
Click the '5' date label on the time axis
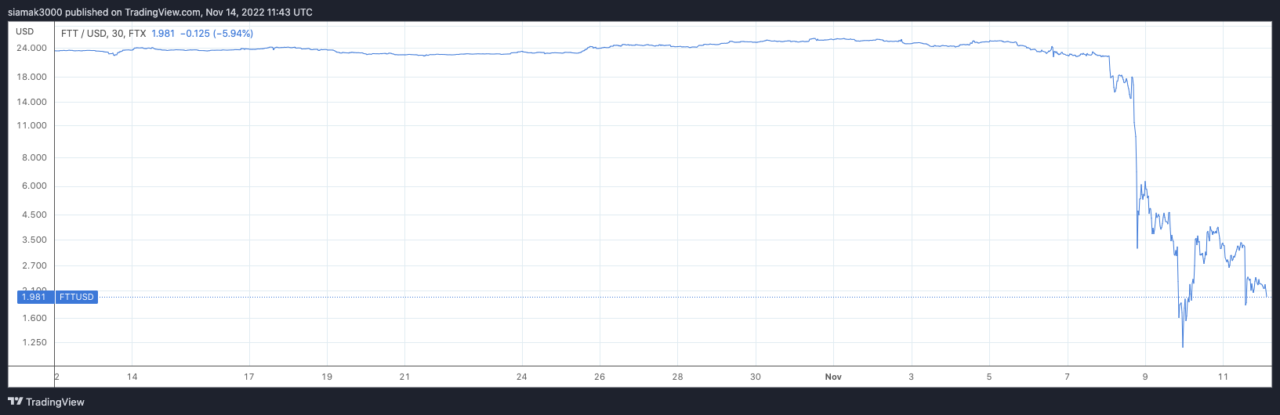989,377
